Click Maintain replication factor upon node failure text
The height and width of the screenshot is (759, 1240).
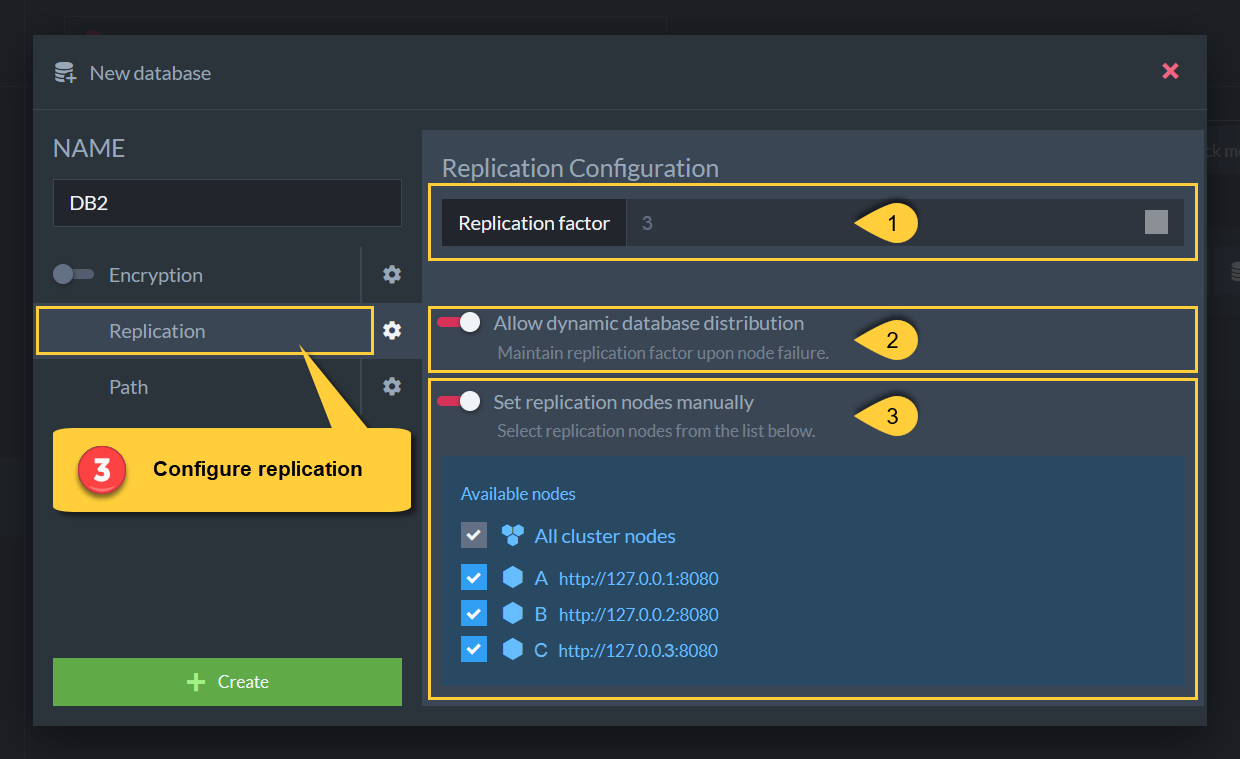[x=663, y=353]
